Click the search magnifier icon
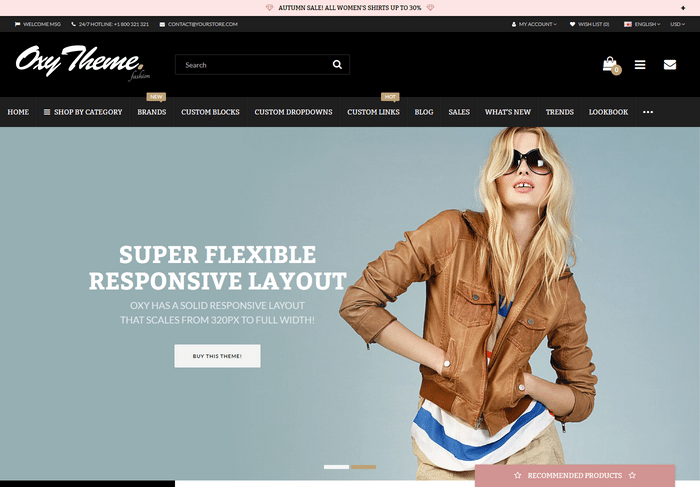This screenshot has width=700, height=487. [337, 65]
